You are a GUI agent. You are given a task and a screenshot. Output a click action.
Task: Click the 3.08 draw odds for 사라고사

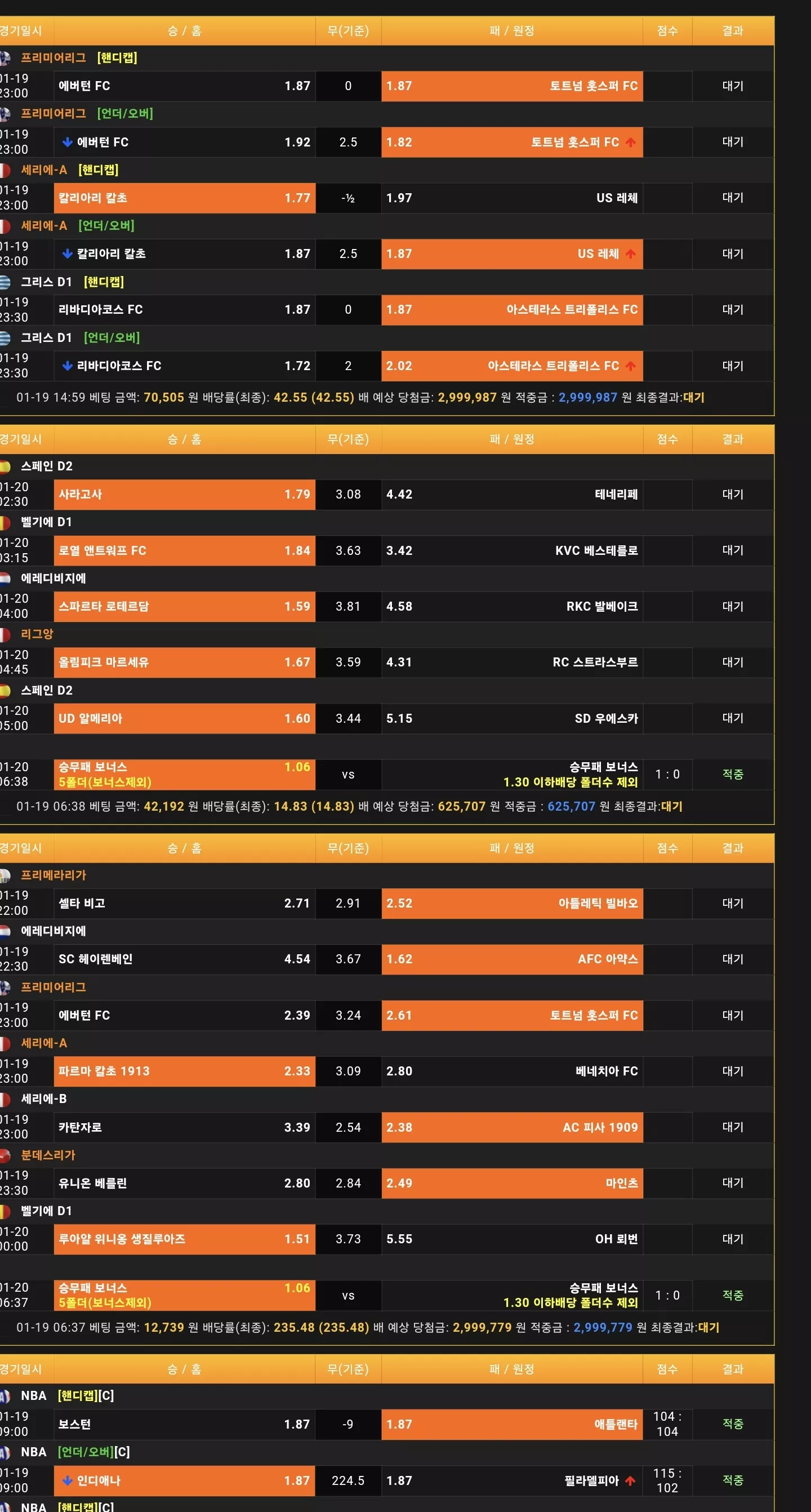348,494
